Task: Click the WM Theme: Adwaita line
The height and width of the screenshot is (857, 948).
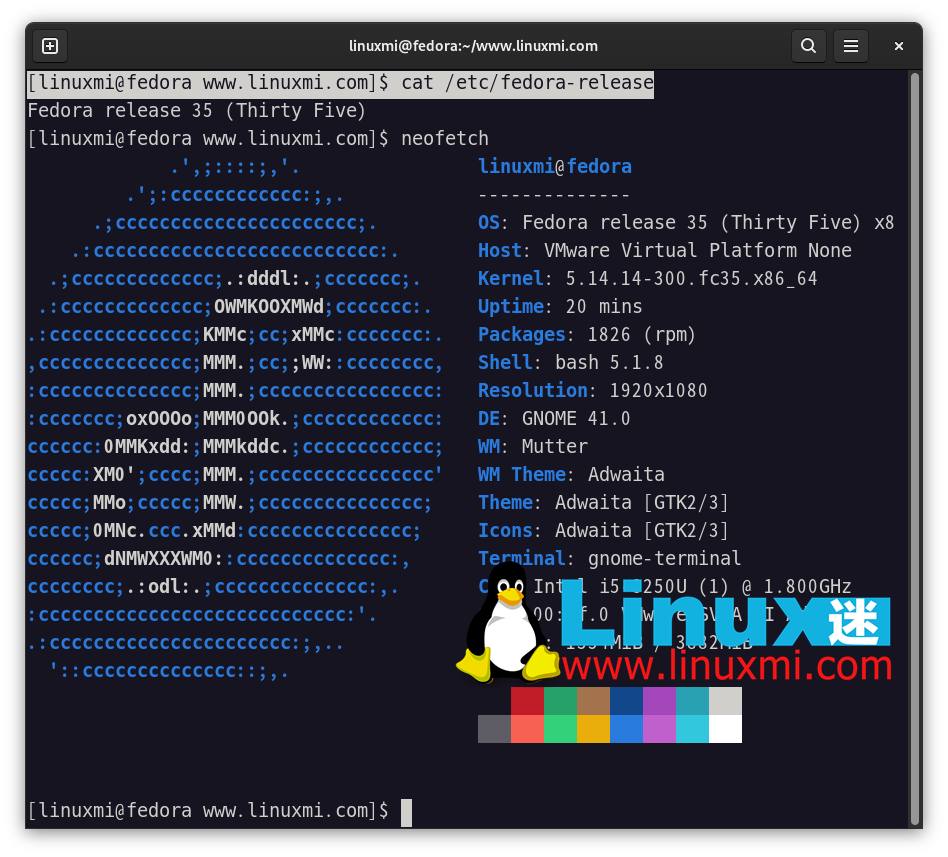Action: pyautogui.click(x=571, y=474)
